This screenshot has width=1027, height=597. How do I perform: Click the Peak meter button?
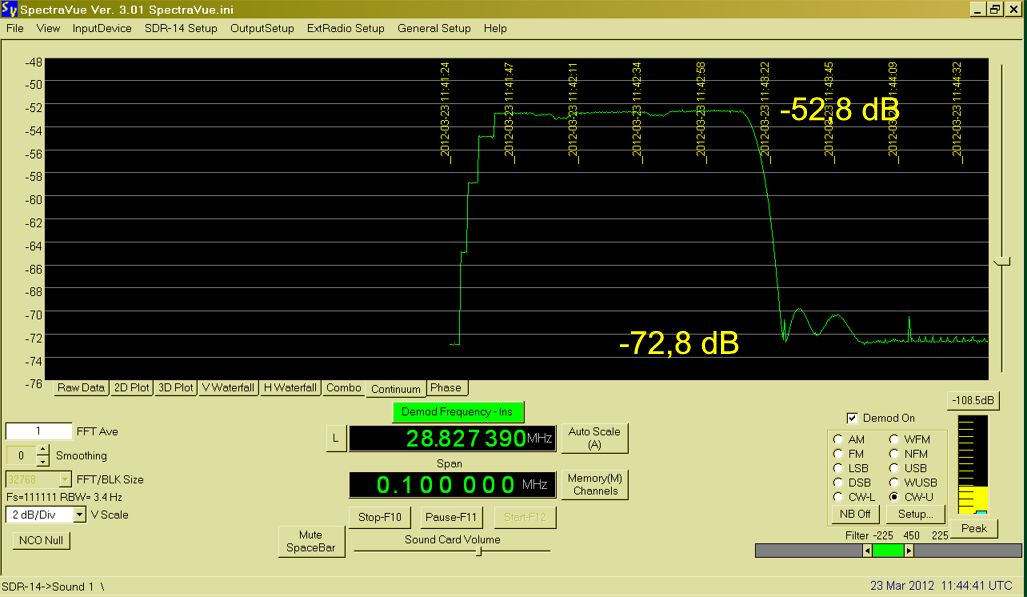pos(973,528)
